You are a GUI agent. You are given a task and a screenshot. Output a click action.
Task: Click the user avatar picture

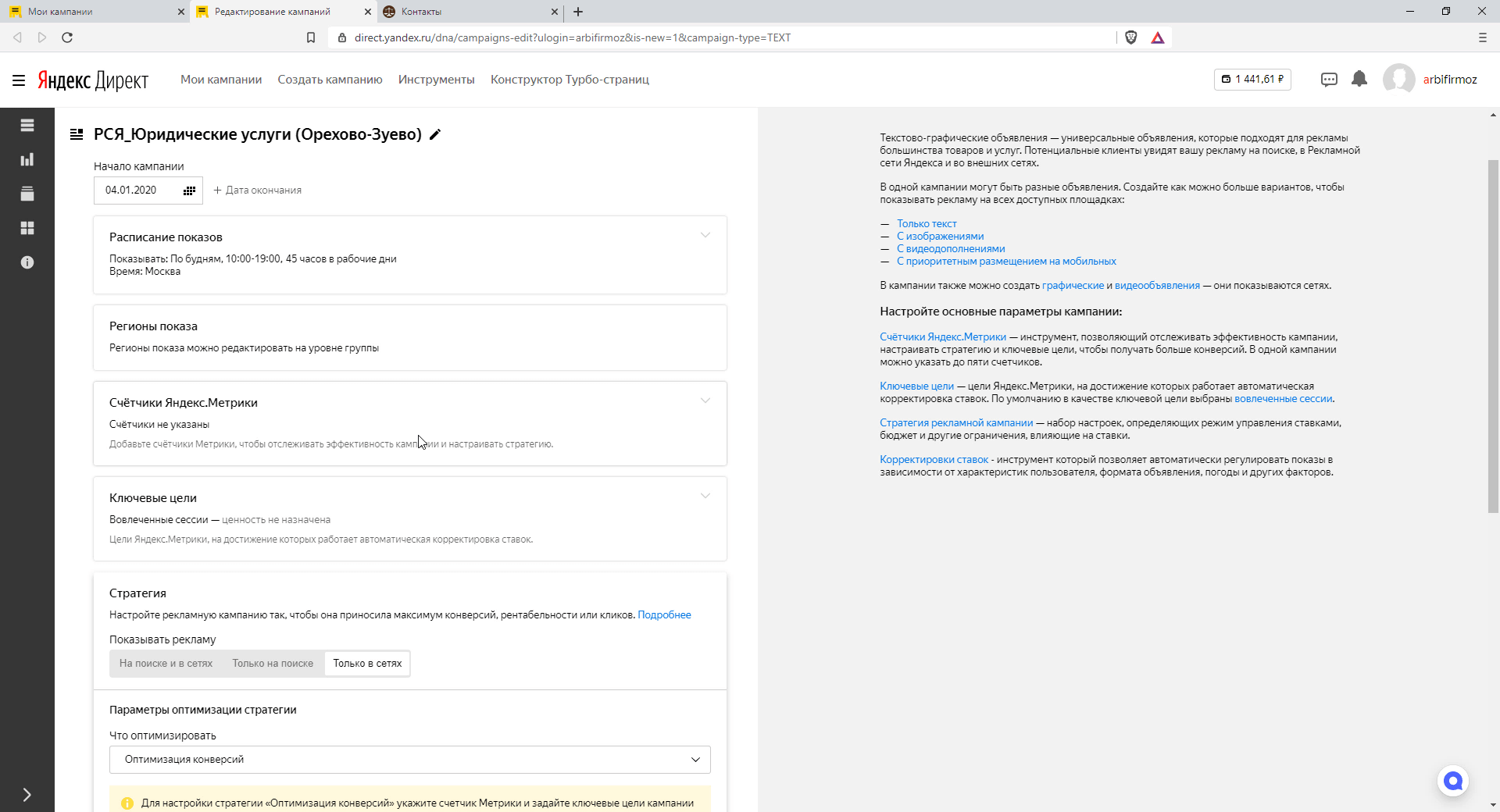(x=1398, y=80)
